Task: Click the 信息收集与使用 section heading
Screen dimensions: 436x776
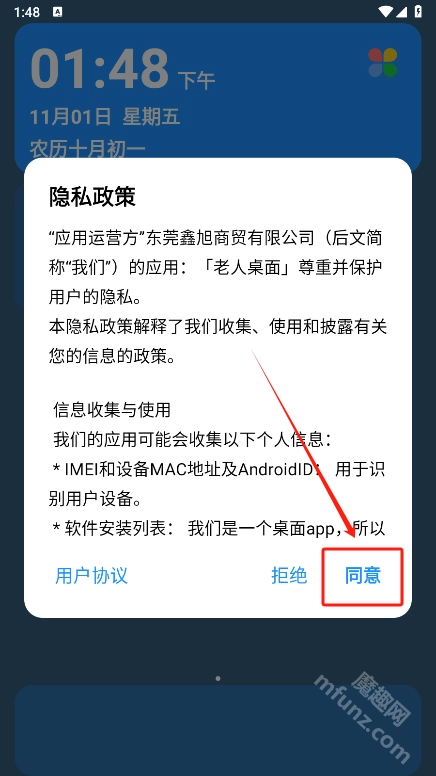Action: (x=112, y=410)
